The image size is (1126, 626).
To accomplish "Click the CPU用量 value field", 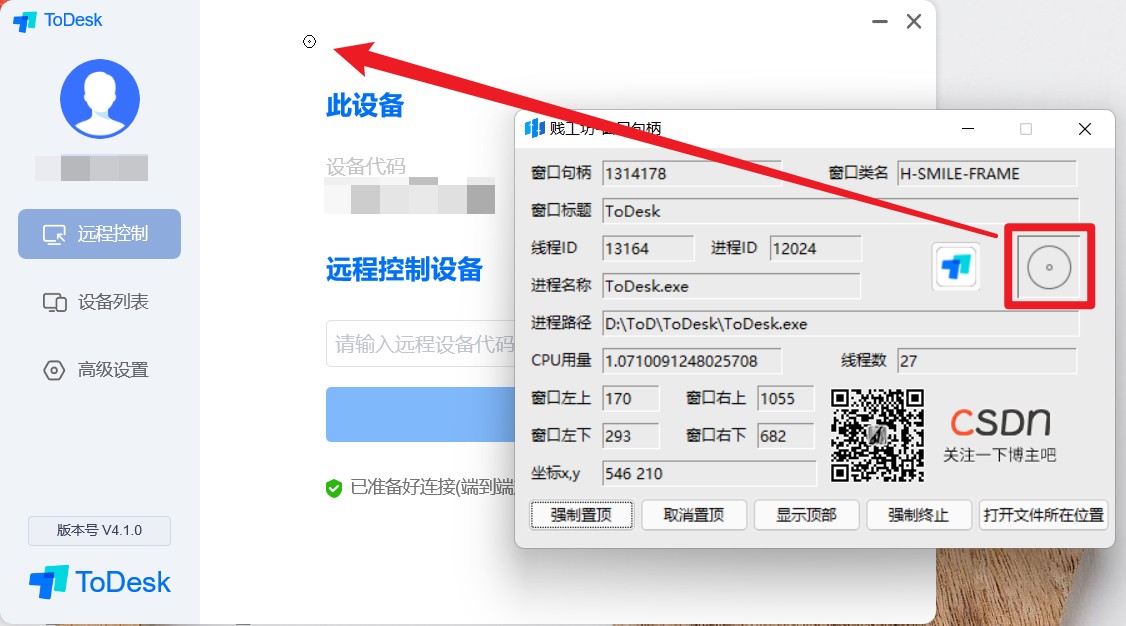I will pos(691,360).
